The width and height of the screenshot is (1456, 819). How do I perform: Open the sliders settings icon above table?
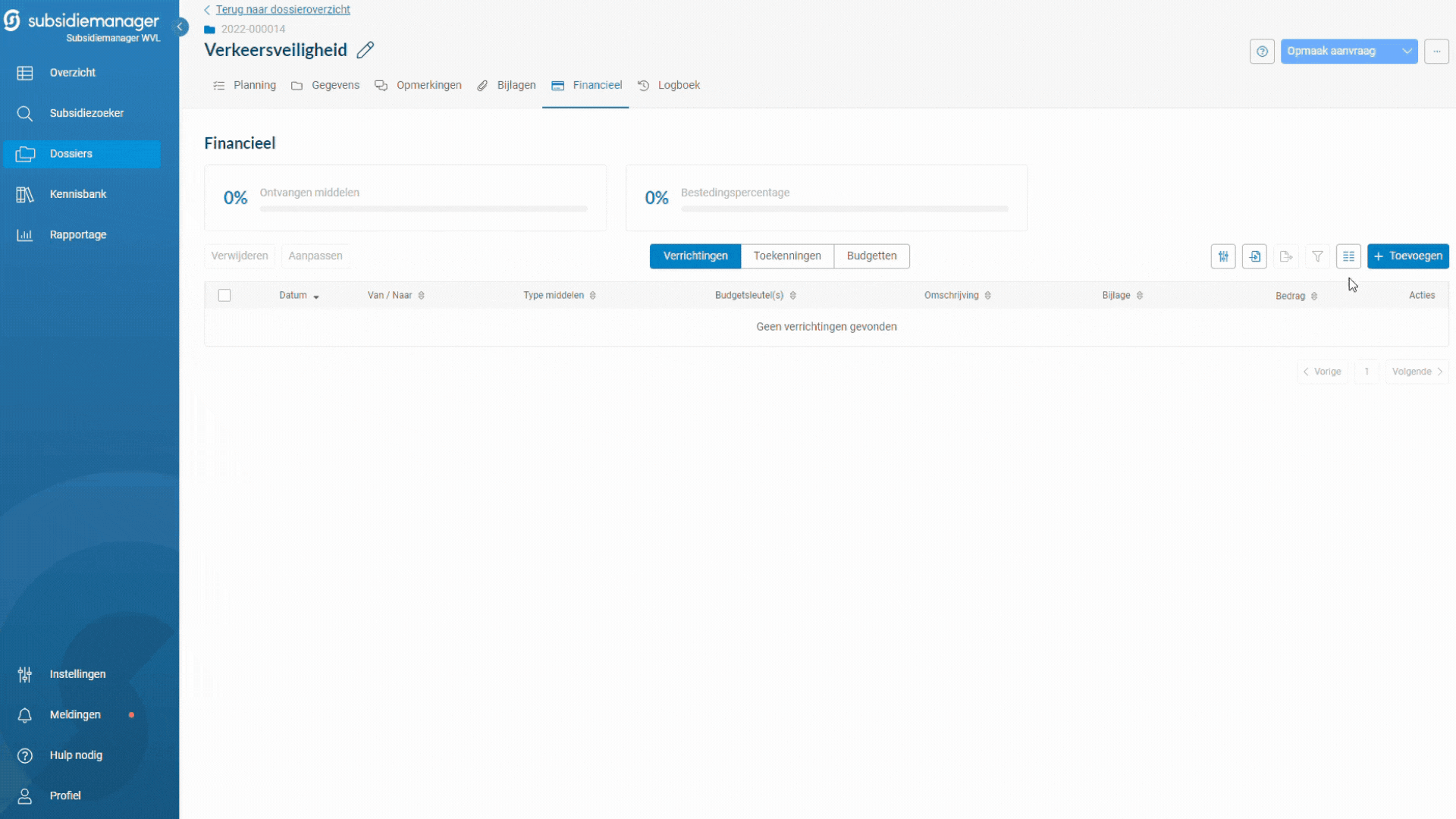pos(1223,256)
